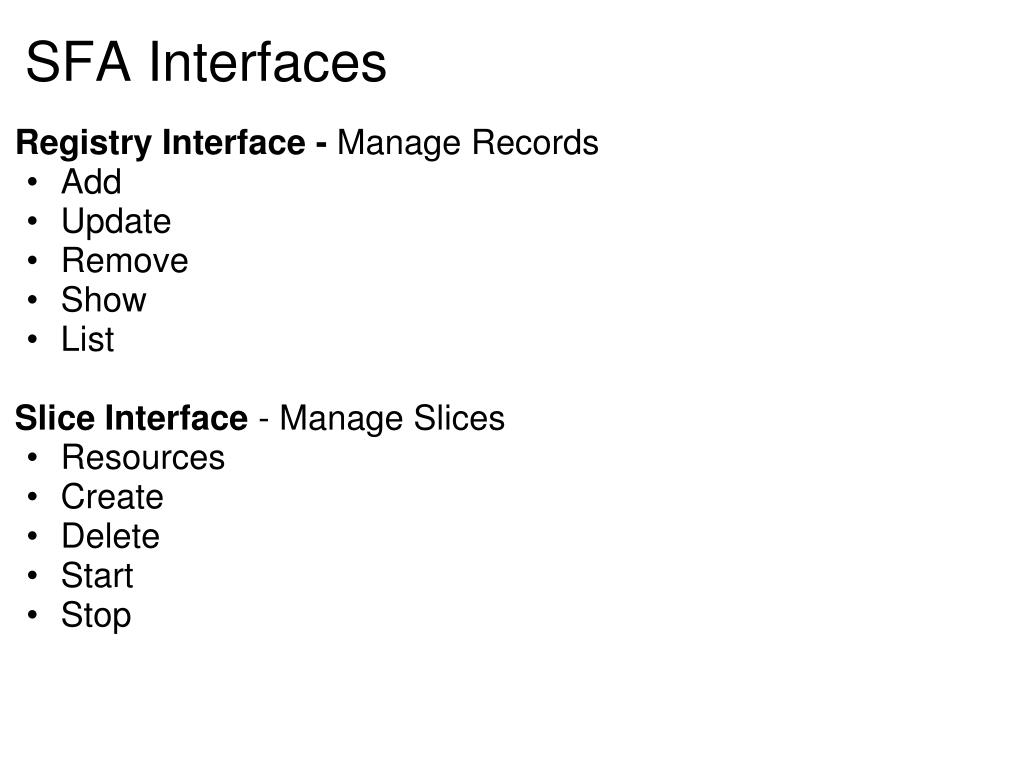Click the bullet point beside Add
The height and width of the screenshot is (767, 1023).
click(x=33, y=182)
